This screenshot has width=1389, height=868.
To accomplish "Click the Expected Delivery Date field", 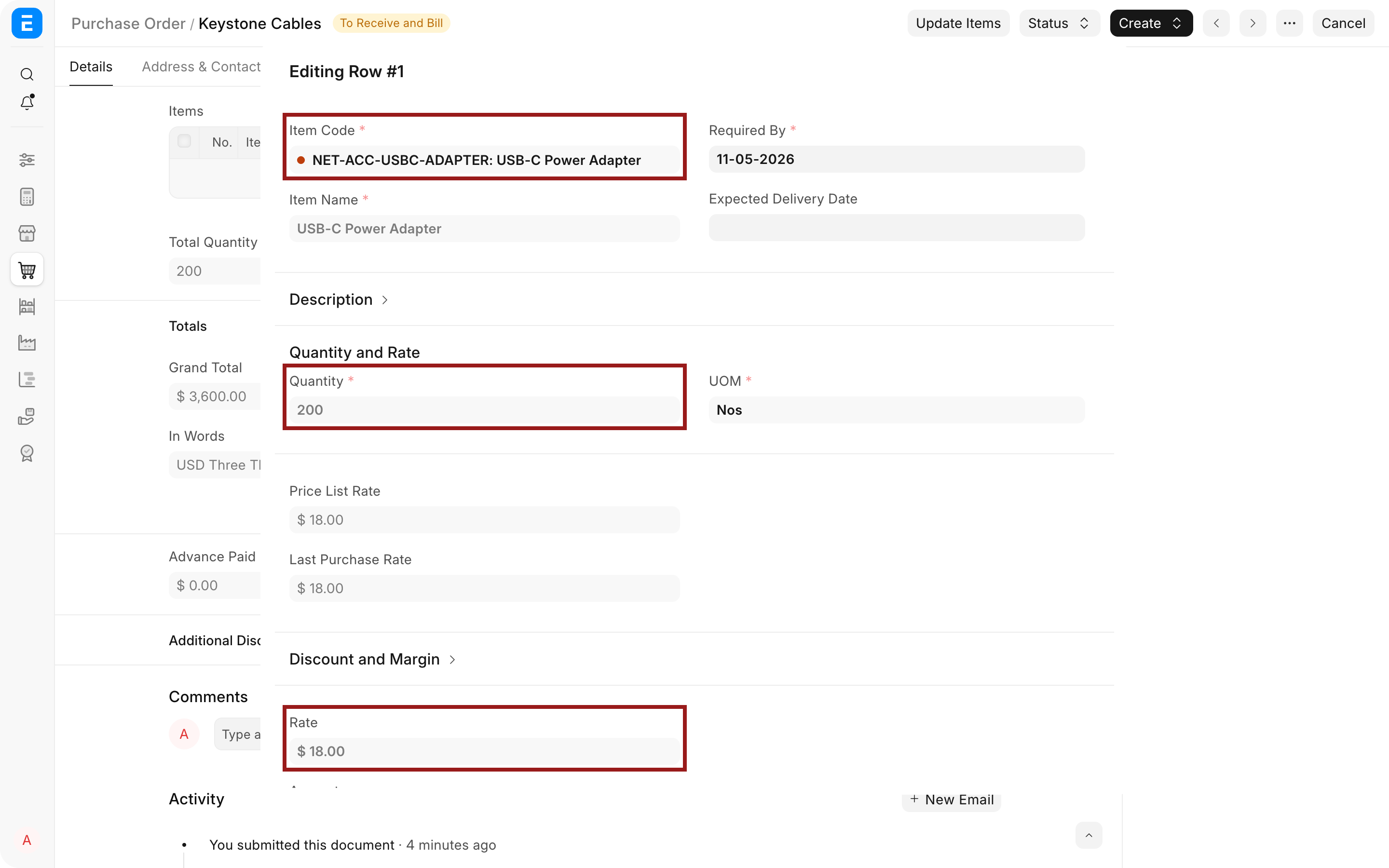I will pos(897,228).
